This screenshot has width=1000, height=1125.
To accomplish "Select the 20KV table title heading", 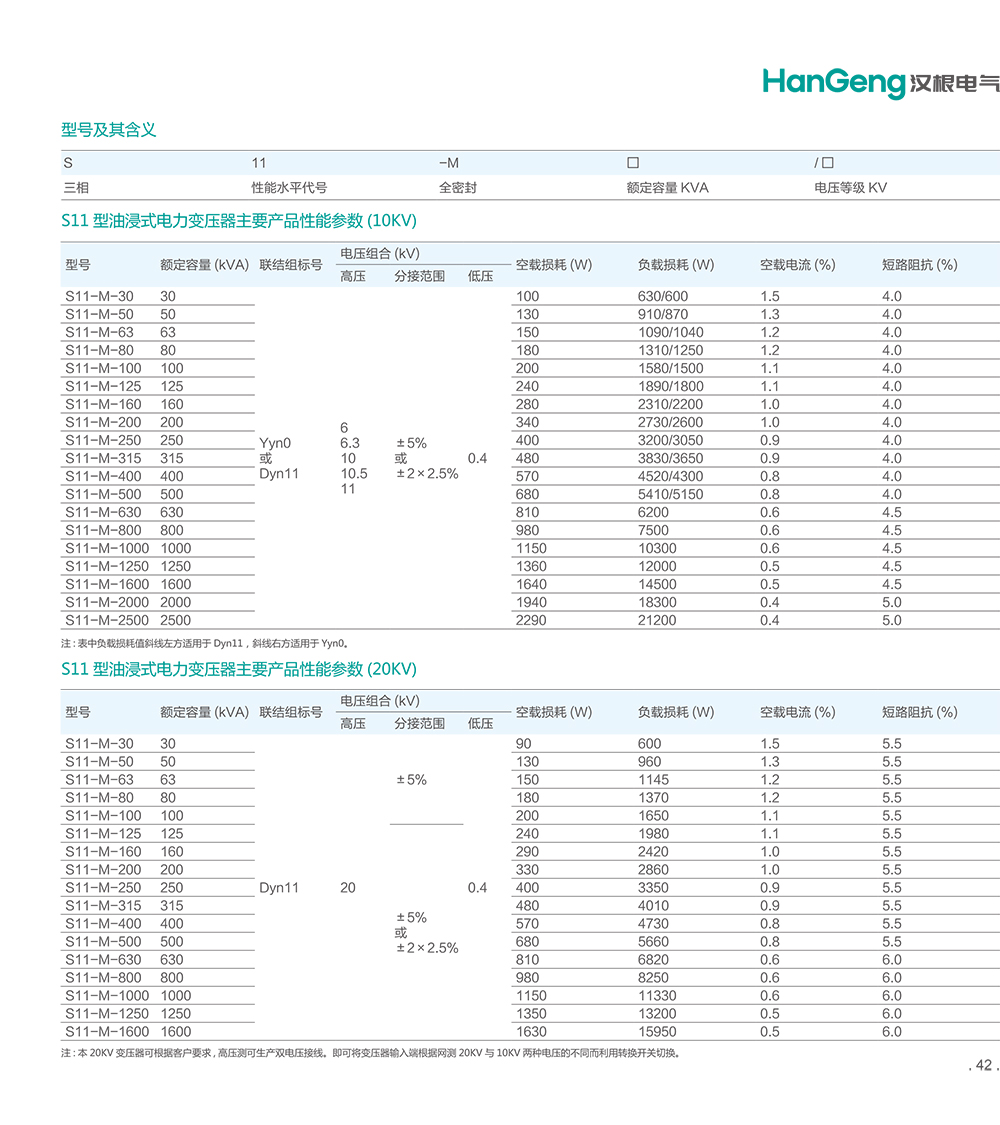I will pos(239,669).
